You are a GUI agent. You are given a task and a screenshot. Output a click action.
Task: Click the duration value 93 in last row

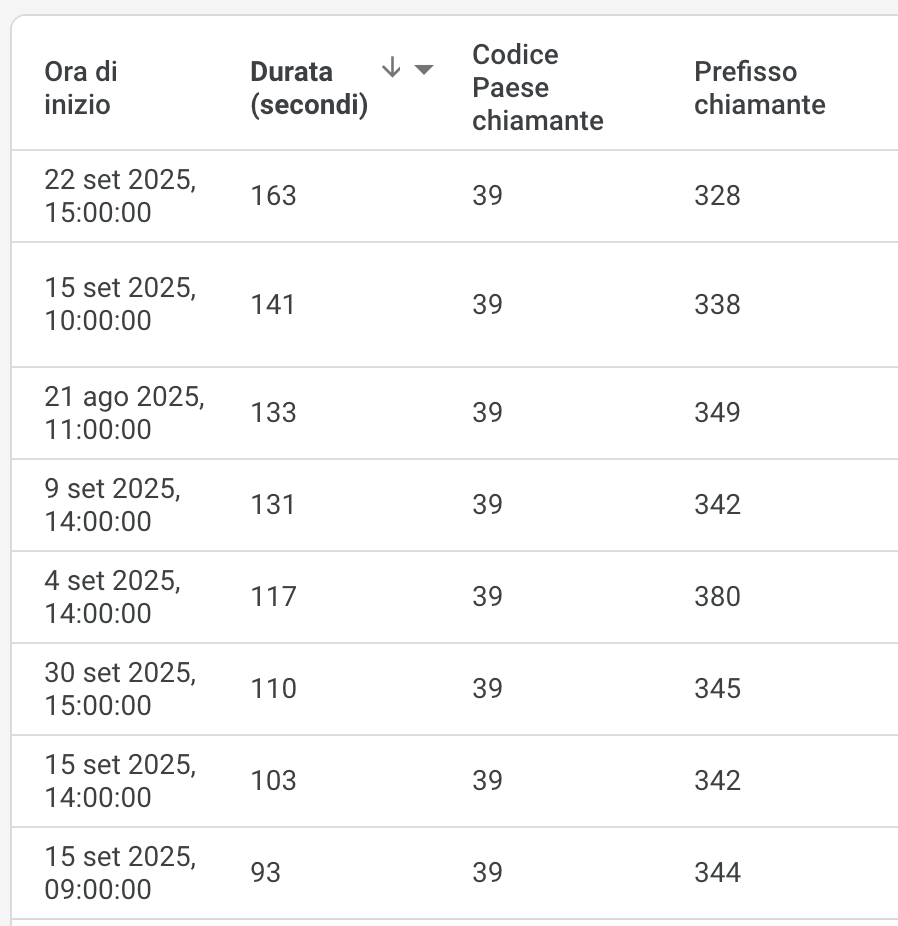pyautogui.click(x=268, y=872)
